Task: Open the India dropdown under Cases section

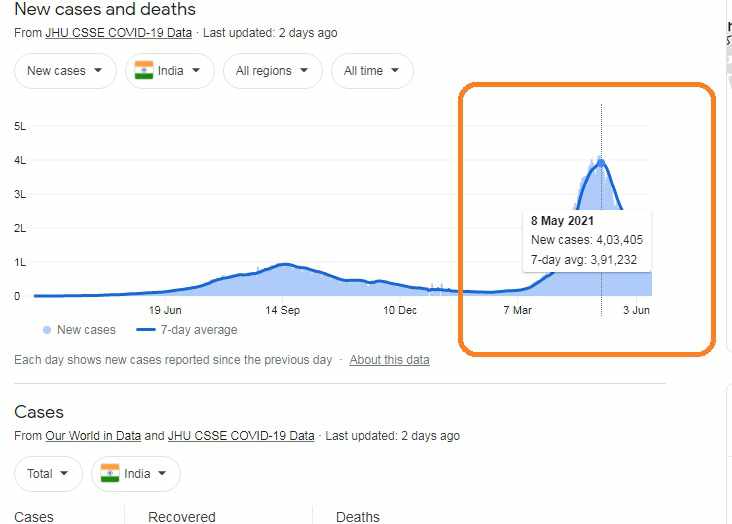Action: 135,473
